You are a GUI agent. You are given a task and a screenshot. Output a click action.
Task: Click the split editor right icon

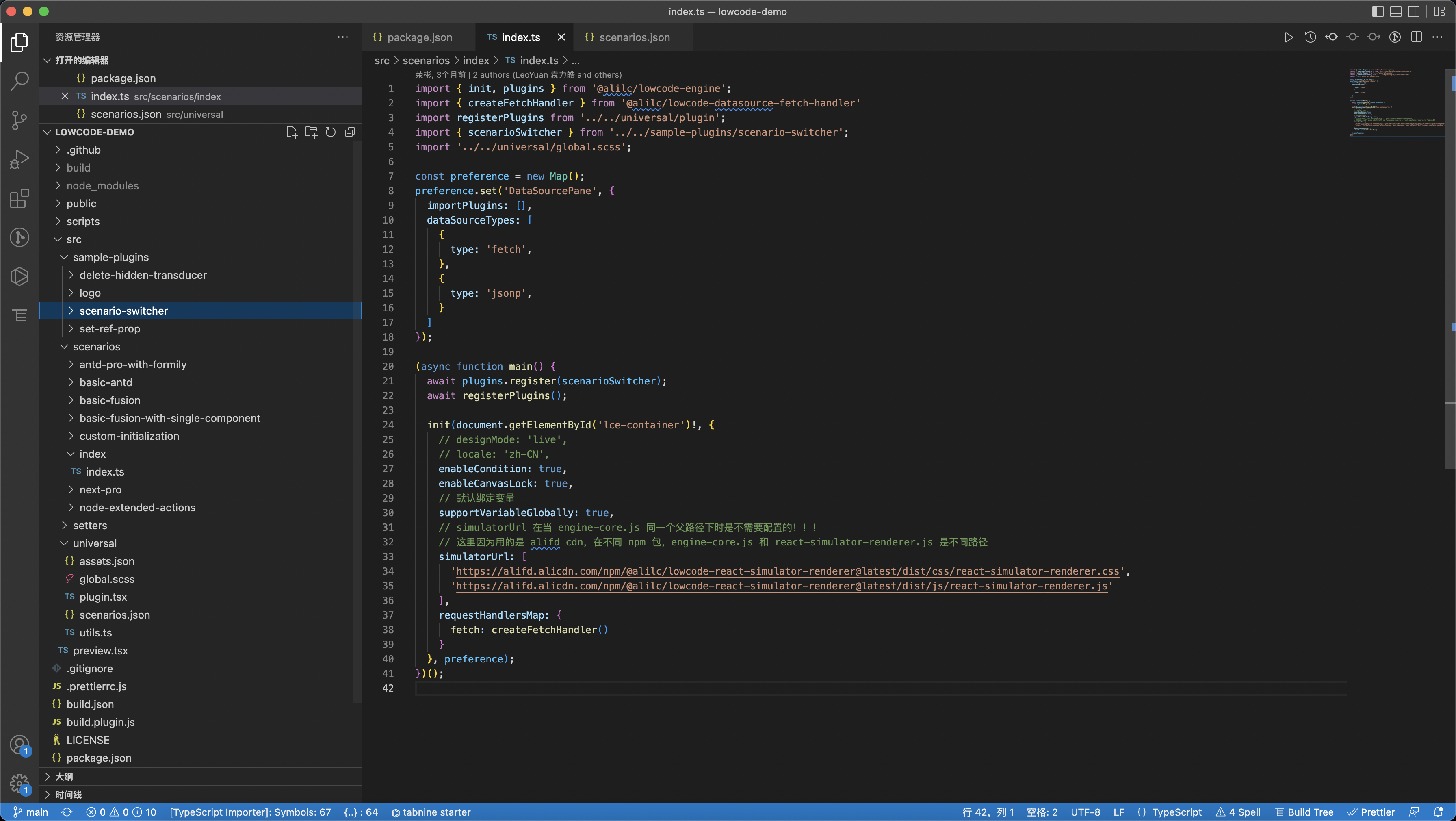(1416, 37)
